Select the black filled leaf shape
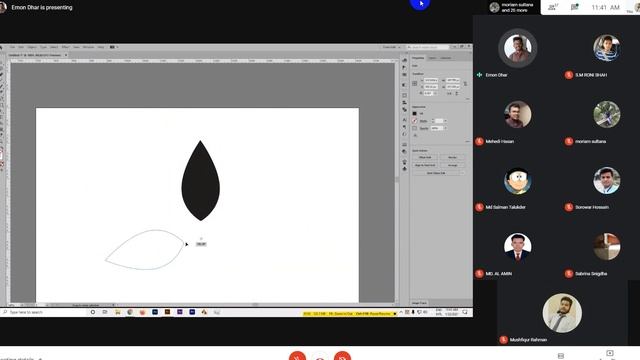 [x=200, y=181]
